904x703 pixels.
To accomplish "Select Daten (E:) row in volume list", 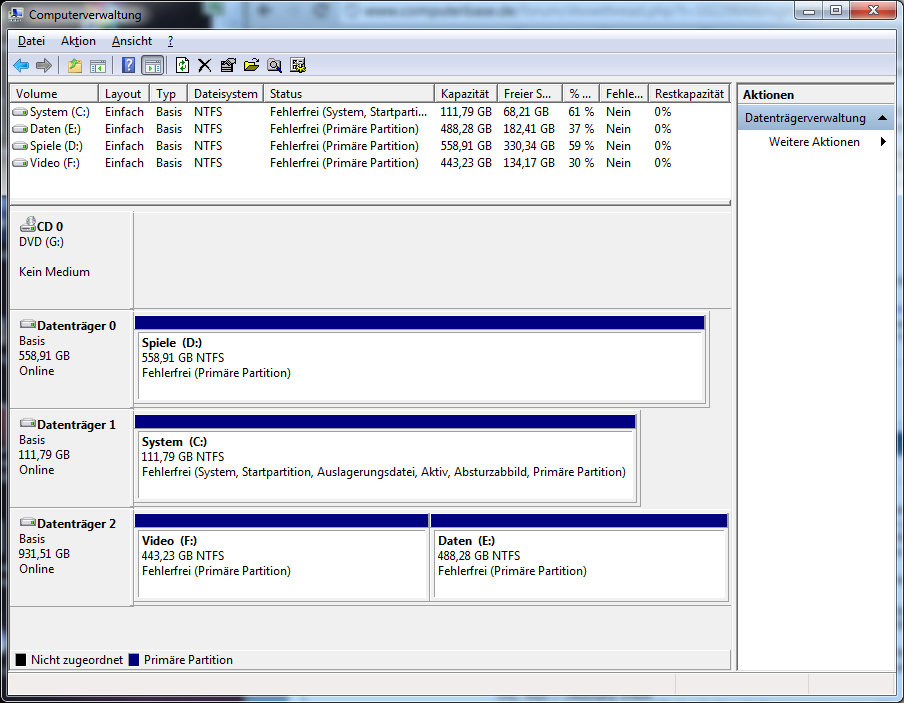I will coord(370,129).
